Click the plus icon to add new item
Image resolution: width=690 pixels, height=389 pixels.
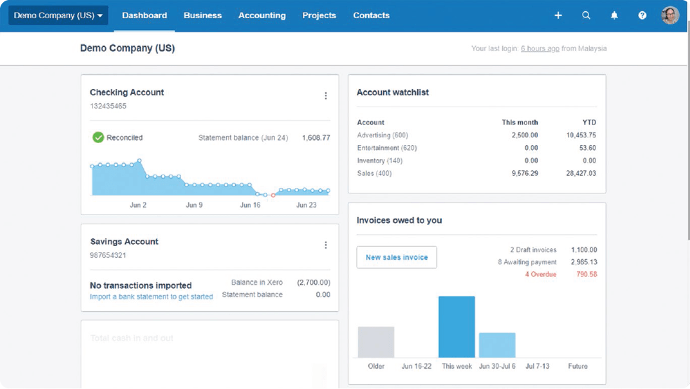[558, 15]
